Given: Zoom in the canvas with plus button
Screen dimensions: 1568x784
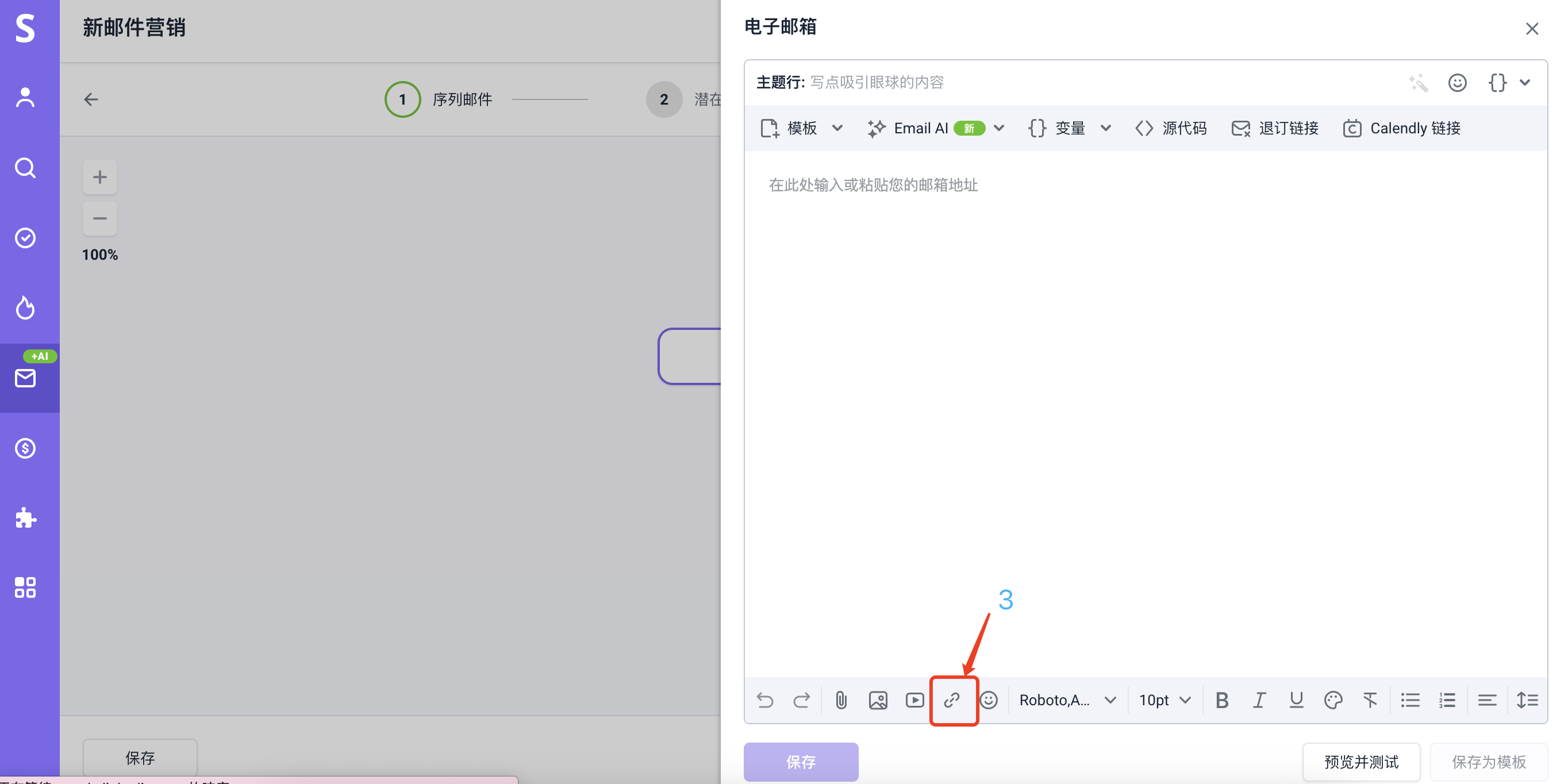Looking at the screenshot, I should [x=100, y=176].
